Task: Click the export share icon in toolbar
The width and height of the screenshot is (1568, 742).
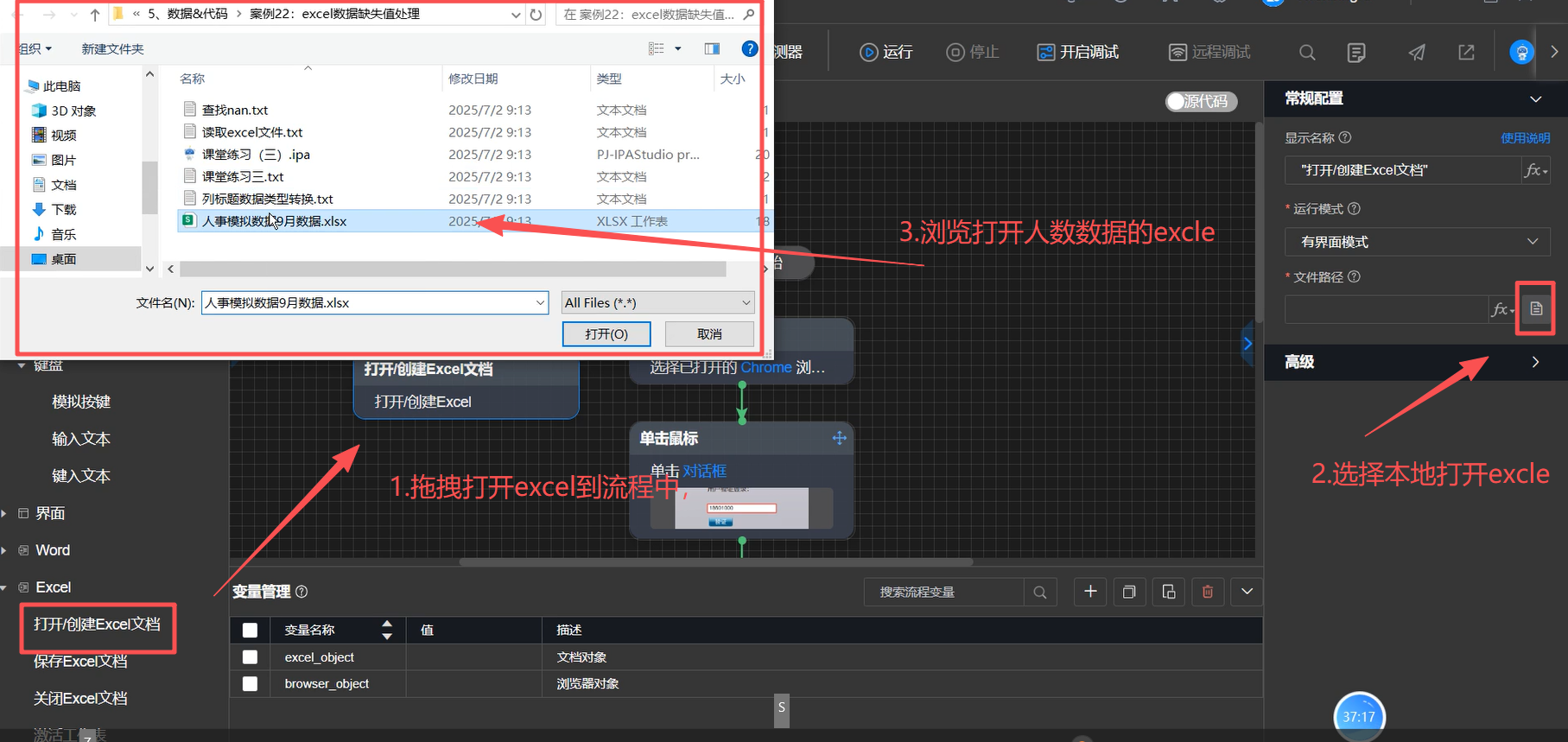Action: point(1466,53)
